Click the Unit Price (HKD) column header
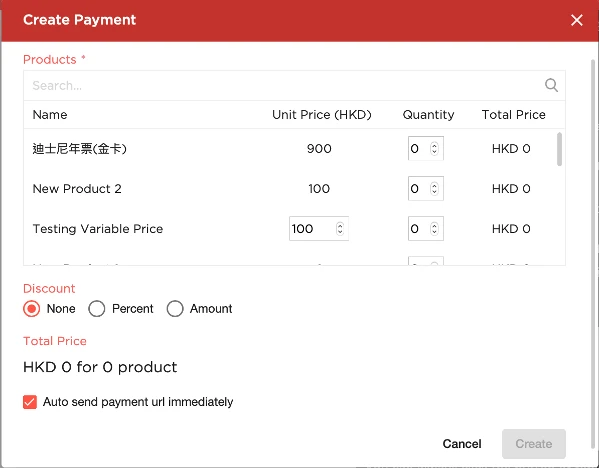 coord(321,115)
